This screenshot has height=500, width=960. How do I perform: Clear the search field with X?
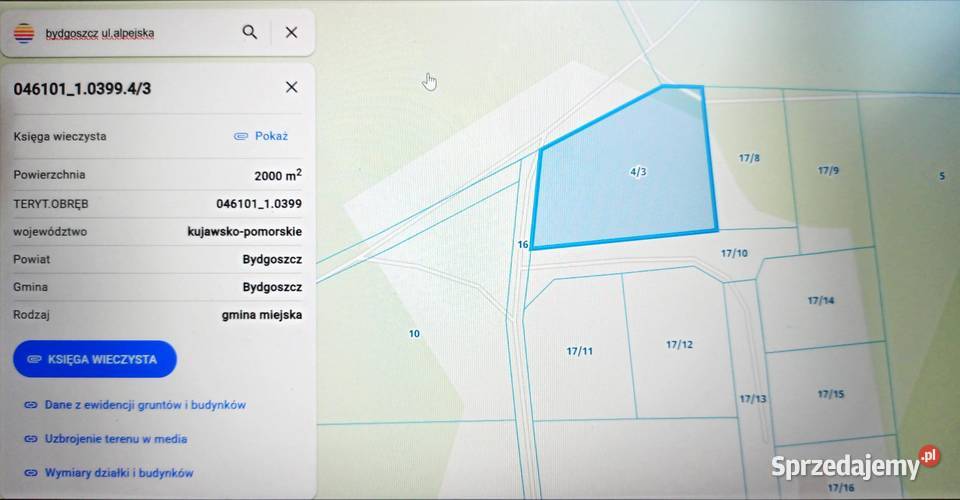click(x=291, y=32)
